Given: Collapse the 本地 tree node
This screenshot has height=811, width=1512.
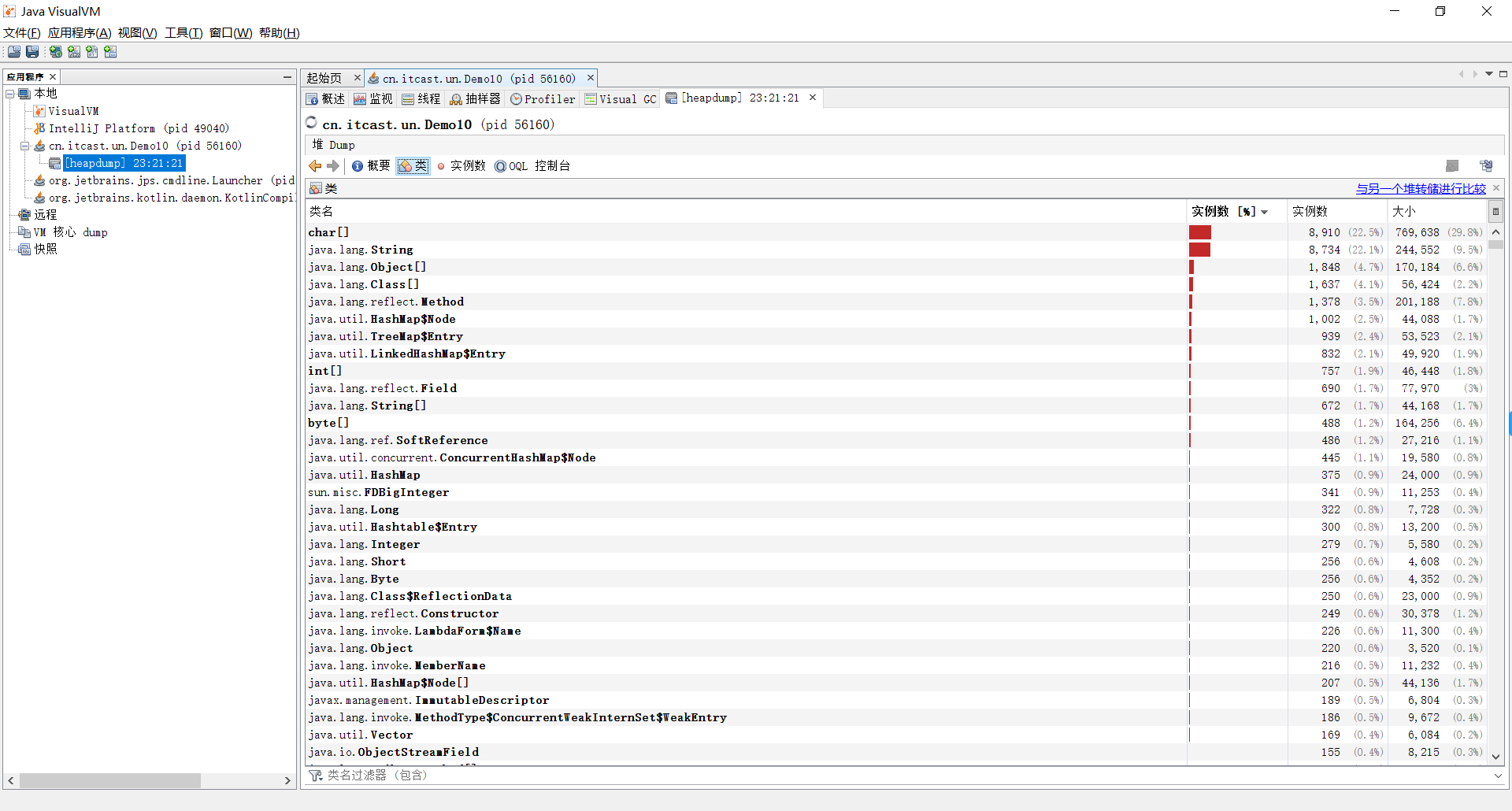Looking at the screenshot, I should coord(10,94).
